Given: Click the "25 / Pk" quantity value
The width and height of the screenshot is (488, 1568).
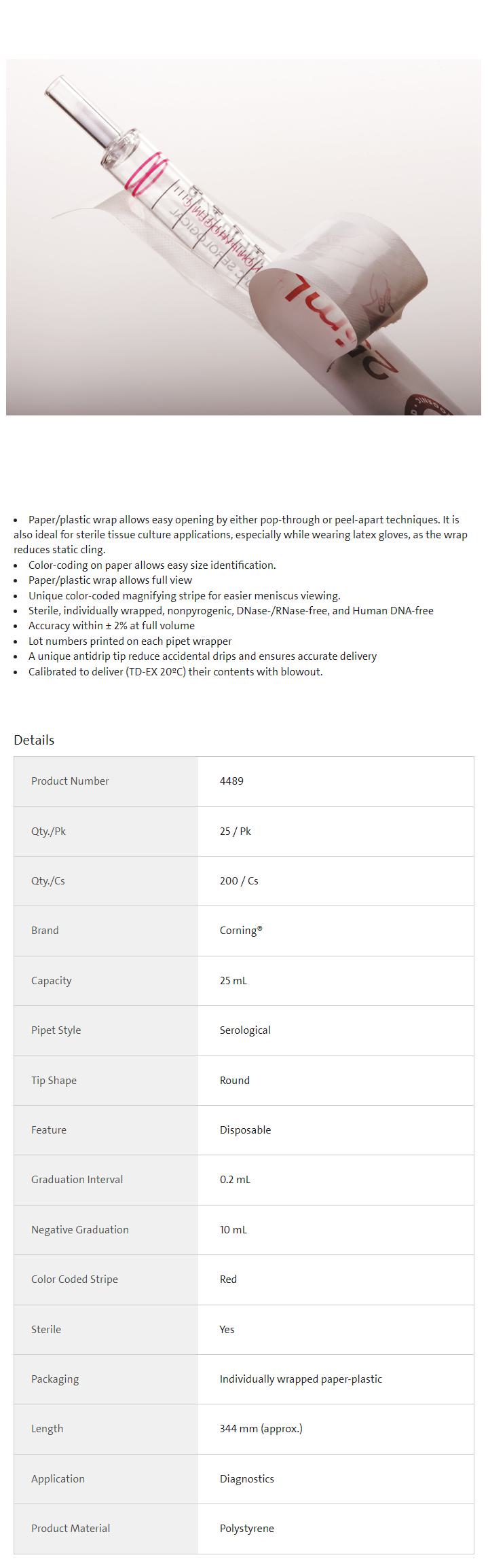Looking at the screenshot, I should click(235, 831).
